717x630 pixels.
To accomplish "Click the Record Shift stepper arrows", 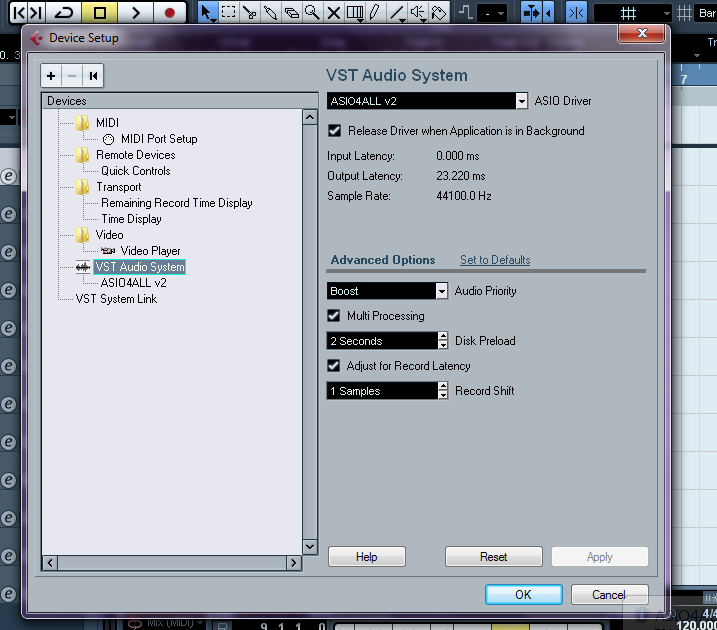I will click(x=443, y=391).
